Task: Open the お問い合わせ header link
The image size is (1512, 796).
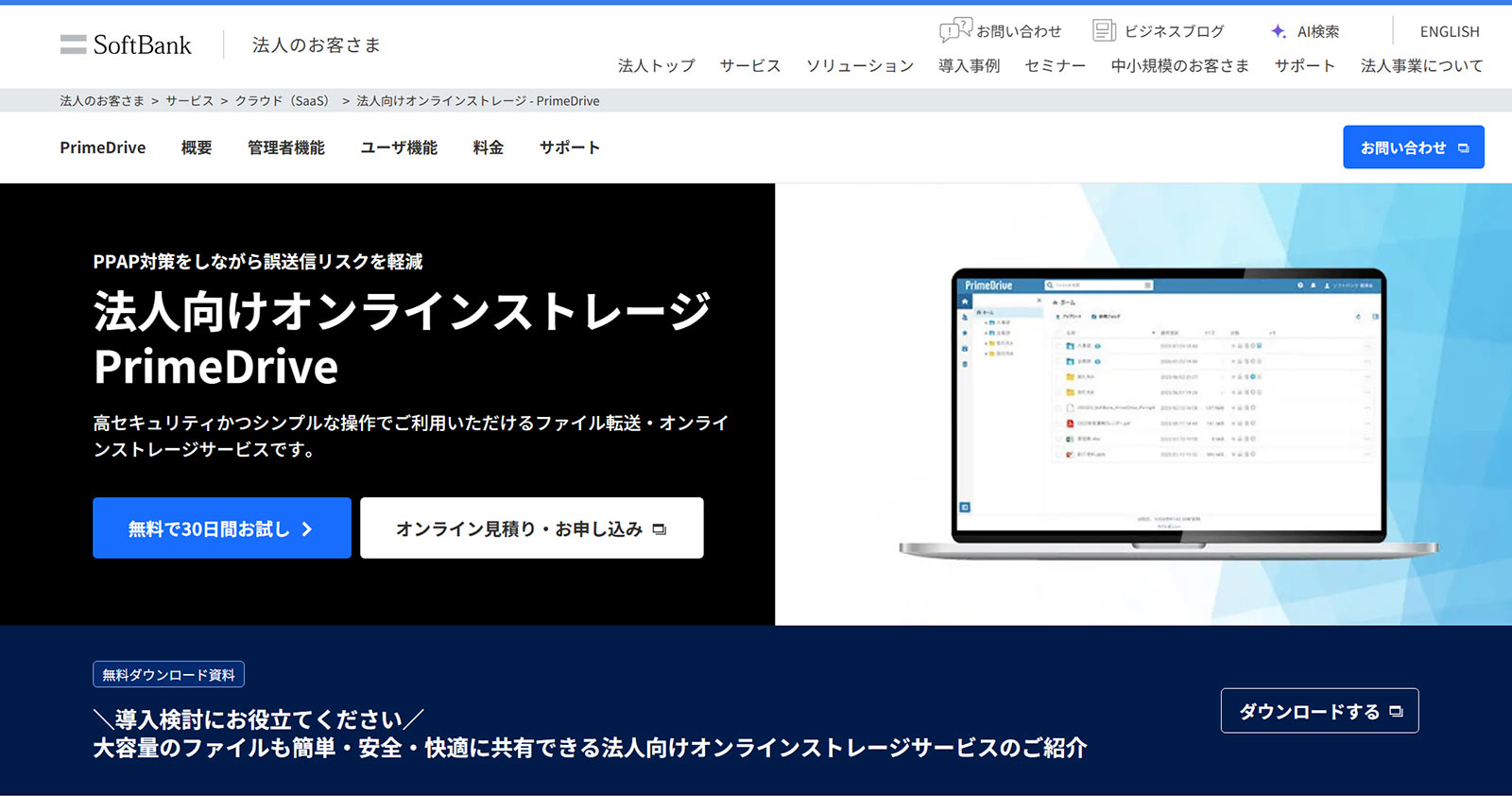Action: click(x=1018, y=31)
